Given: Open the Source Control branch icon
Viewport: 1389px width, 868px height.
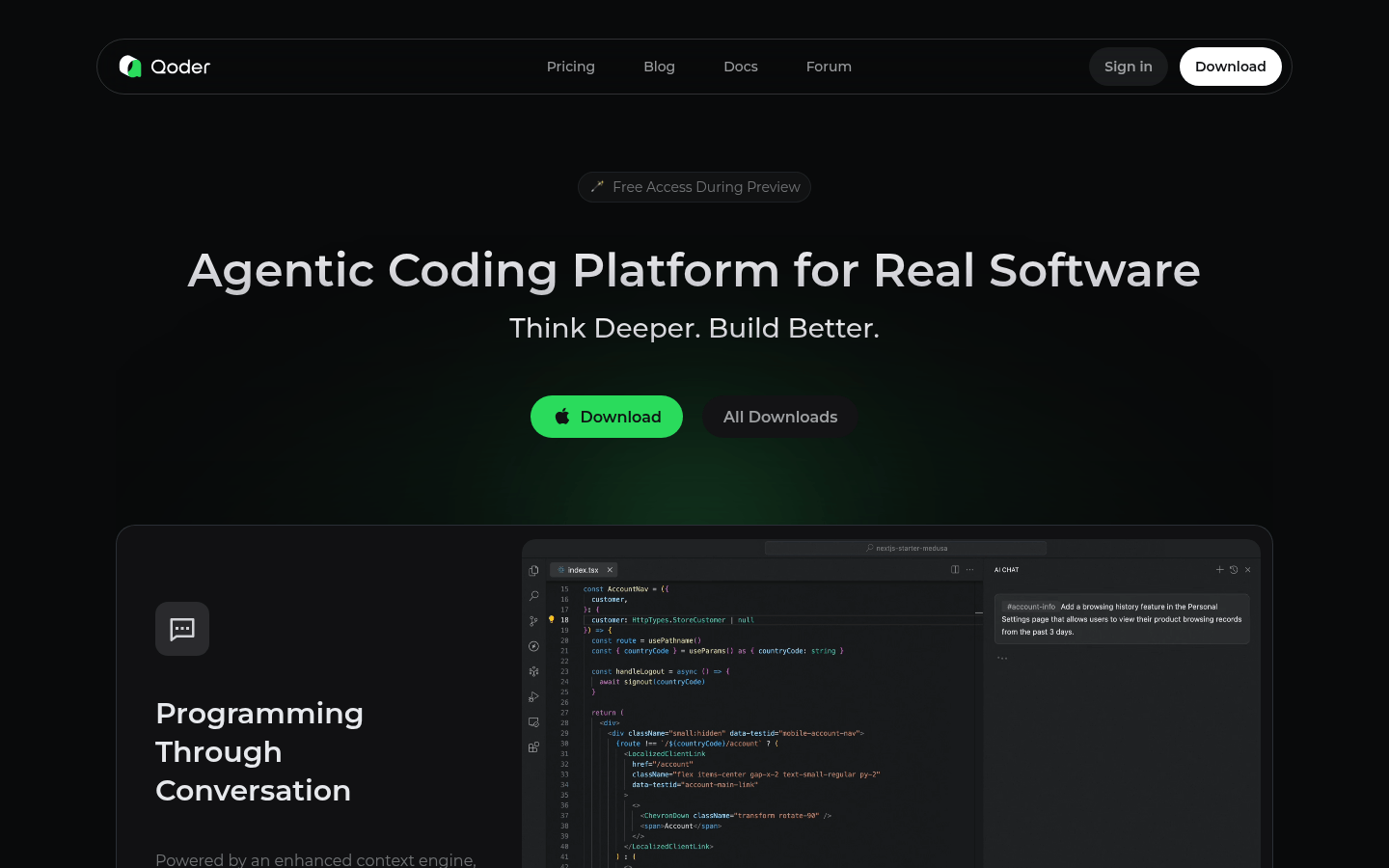Looking at the screenshot, I should pos(533,621).
